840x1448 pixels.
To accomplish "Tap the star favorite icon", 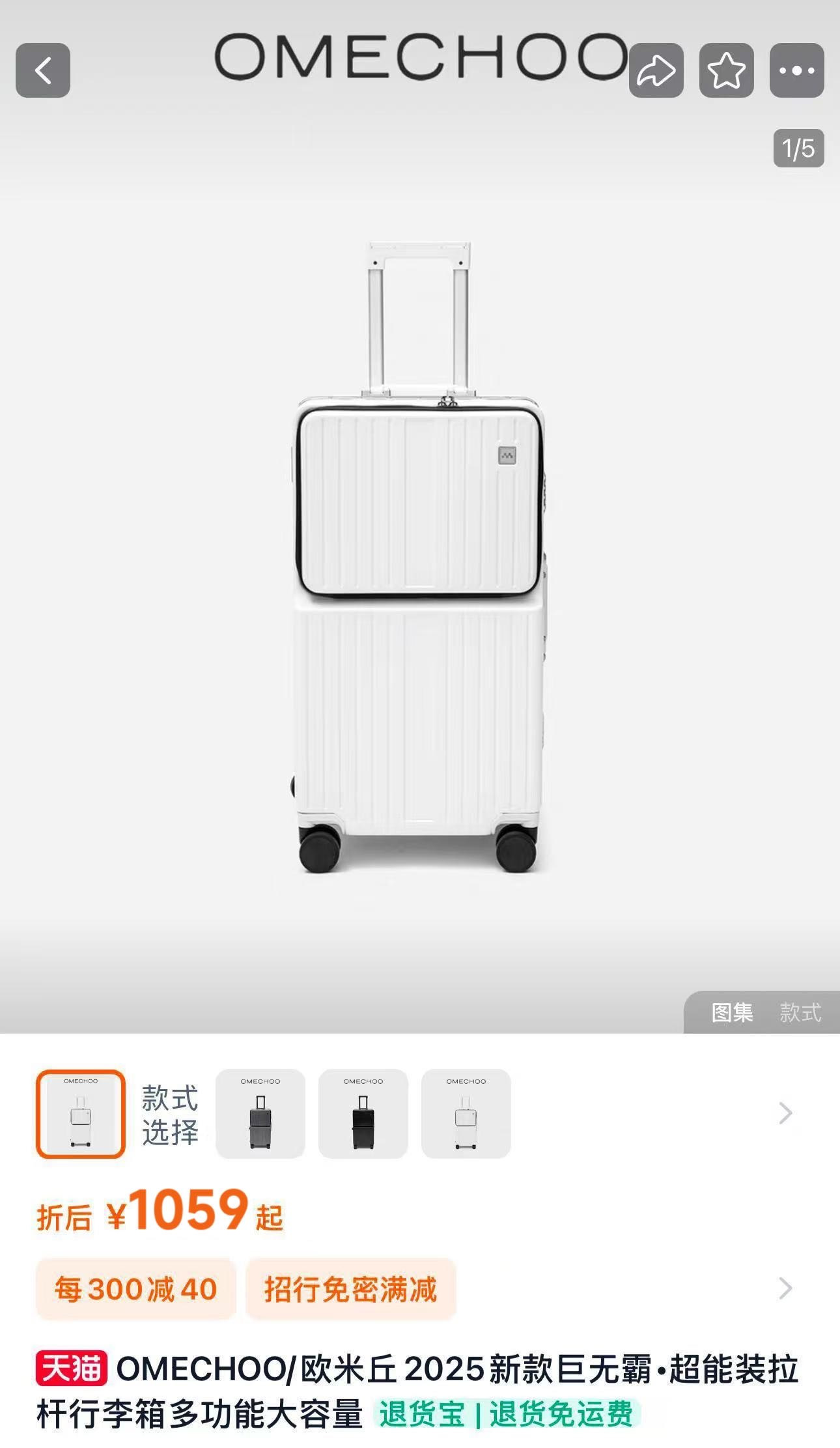I will click(727, 70).
